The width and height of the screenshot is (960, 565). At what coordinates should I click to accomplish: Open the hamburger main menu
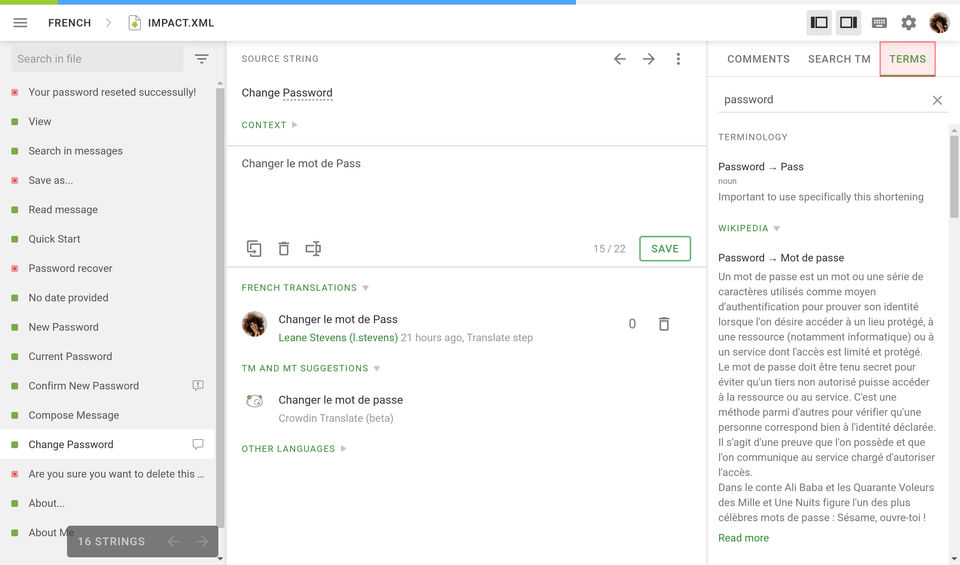point(20,23)
